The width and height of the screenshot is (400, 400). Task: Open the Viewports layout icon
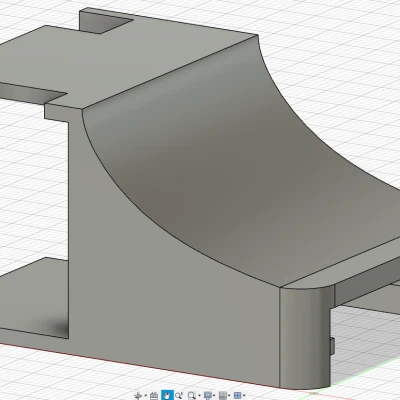coord(237,396)
